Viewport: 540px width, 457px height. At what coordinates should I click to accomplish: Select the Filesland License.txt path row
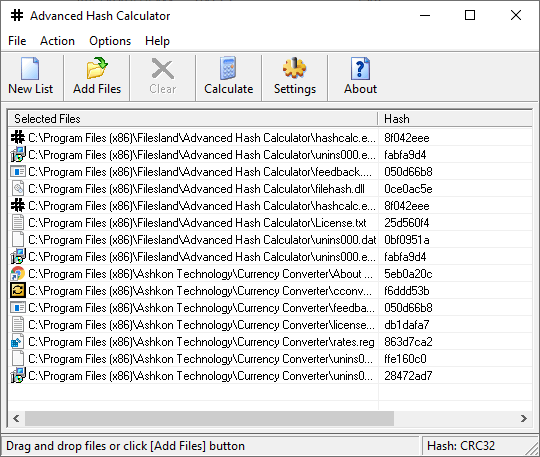pyautogui.click(x=197, y=222)
